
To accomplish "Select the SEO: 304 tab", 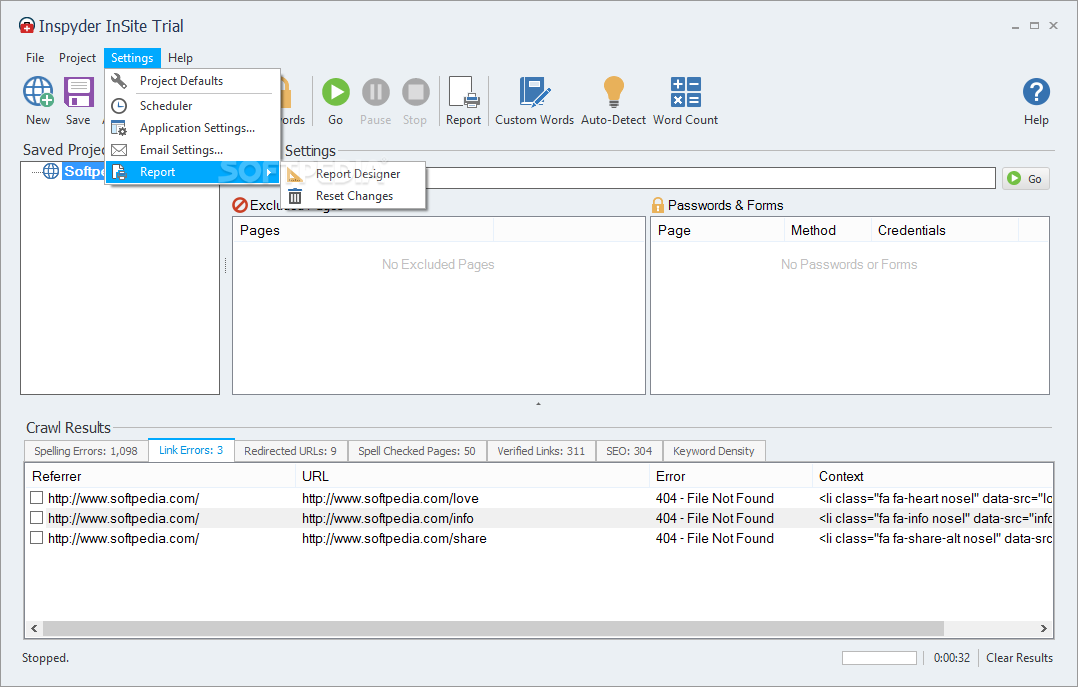I will point(629,451).
